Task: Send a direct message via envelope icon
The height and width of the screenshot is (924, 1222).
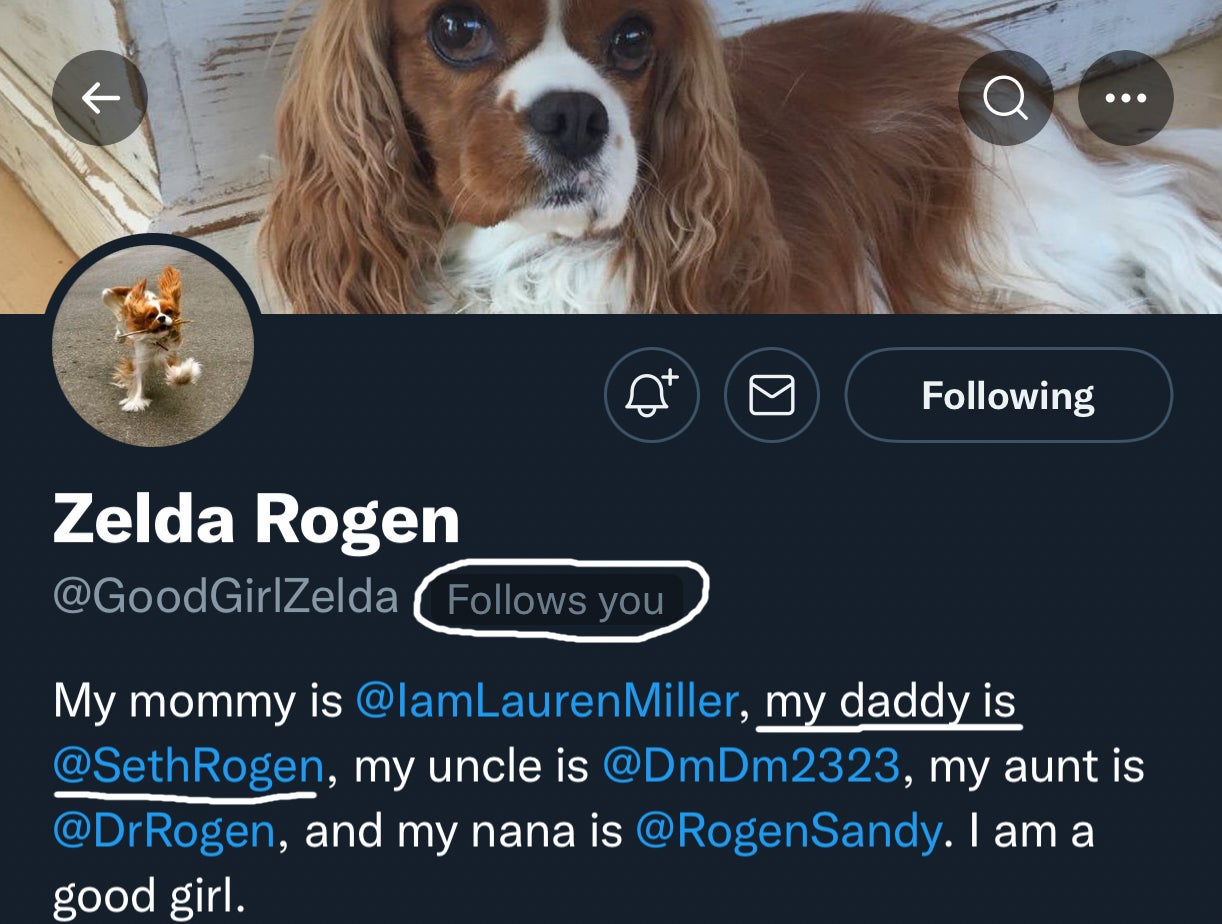Action: [x=772, y=395]
